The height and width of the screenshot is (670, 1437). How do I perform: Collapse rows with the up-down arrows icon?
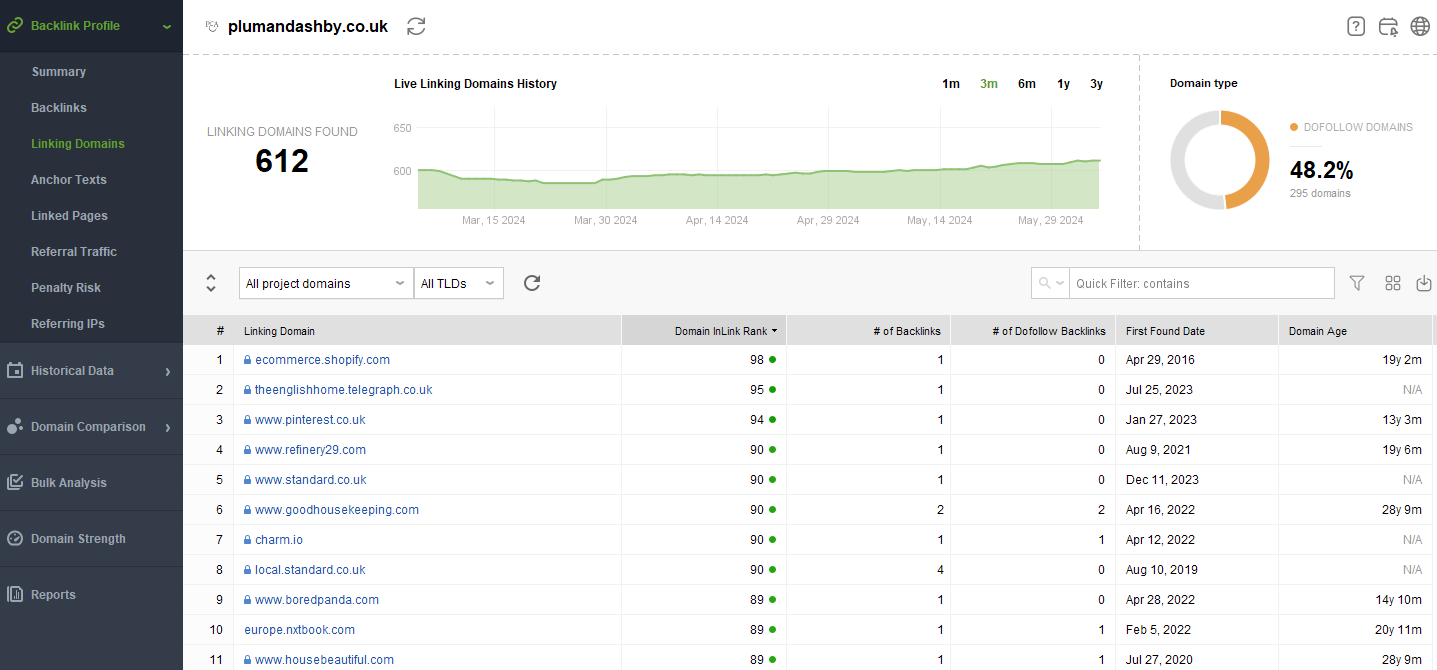pos(211,283)
